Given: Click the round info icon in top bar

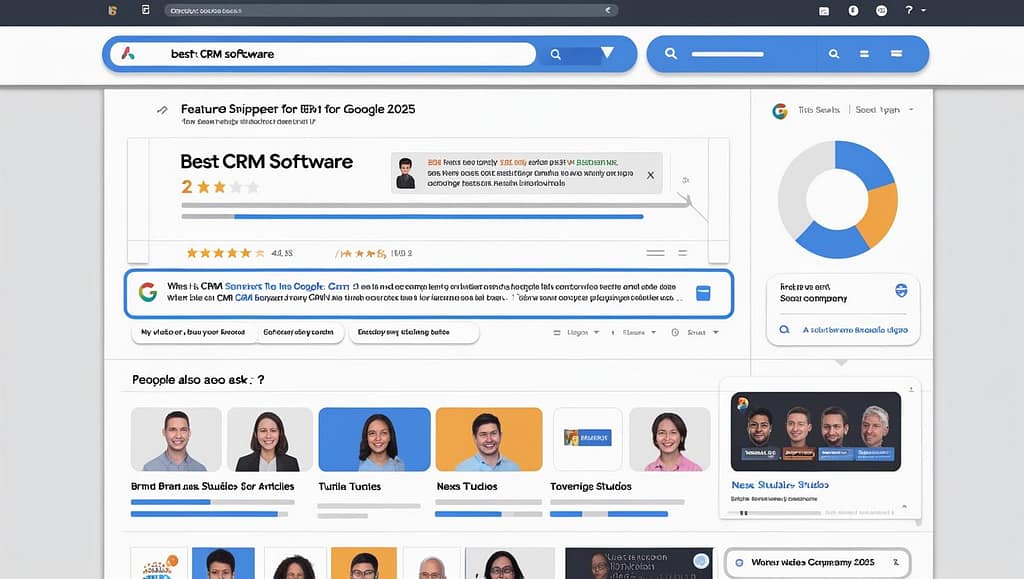Looking at the screenshot, I should tap(853, 10).
